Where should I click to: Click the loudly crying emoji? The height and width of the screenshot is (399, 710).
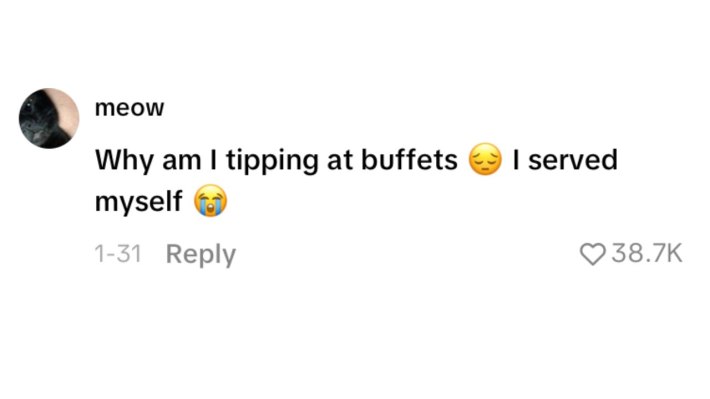click(x=211, y=201)
